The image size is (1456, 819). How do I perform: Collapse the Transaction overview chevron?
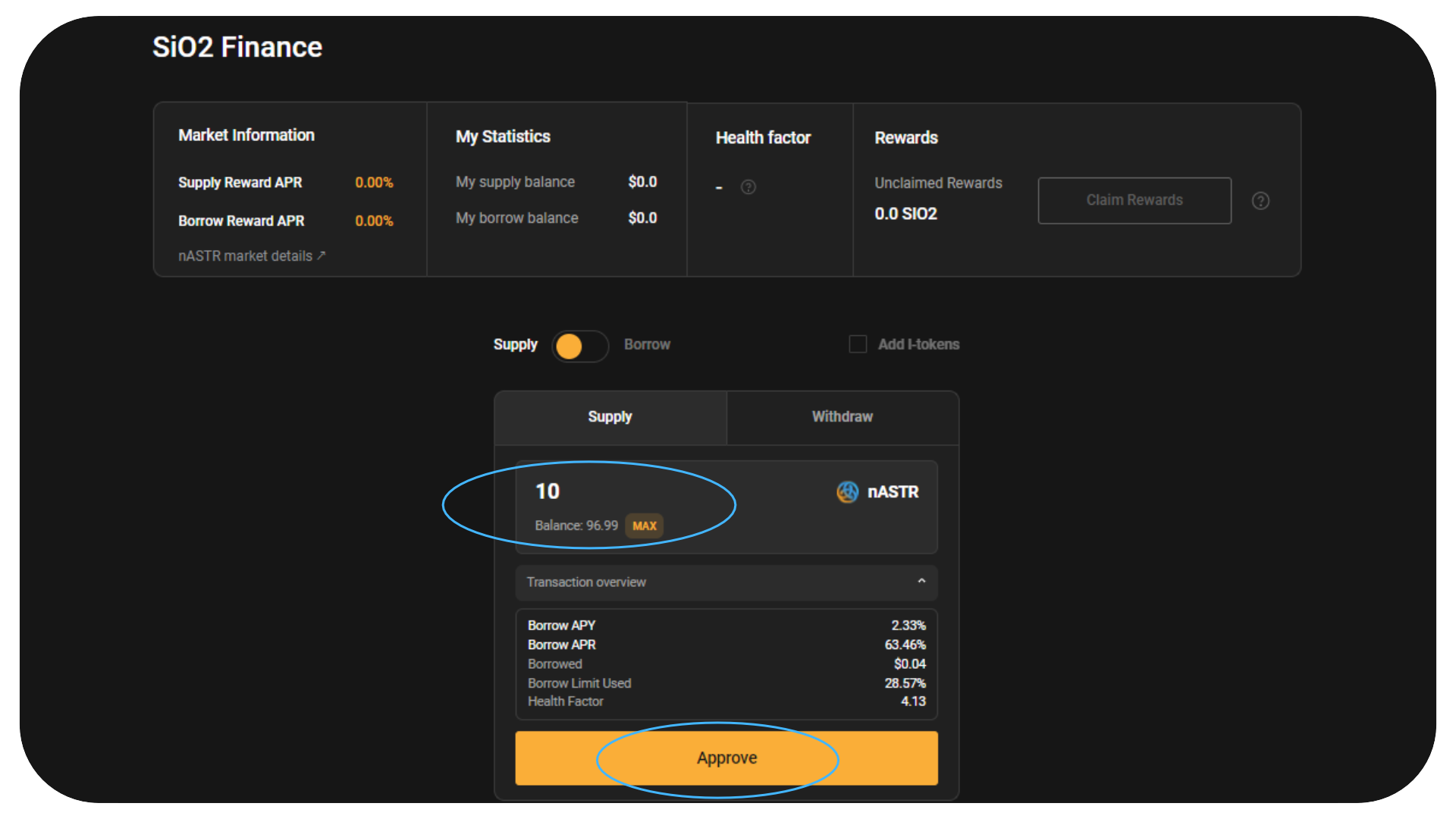tap(921, 582)
